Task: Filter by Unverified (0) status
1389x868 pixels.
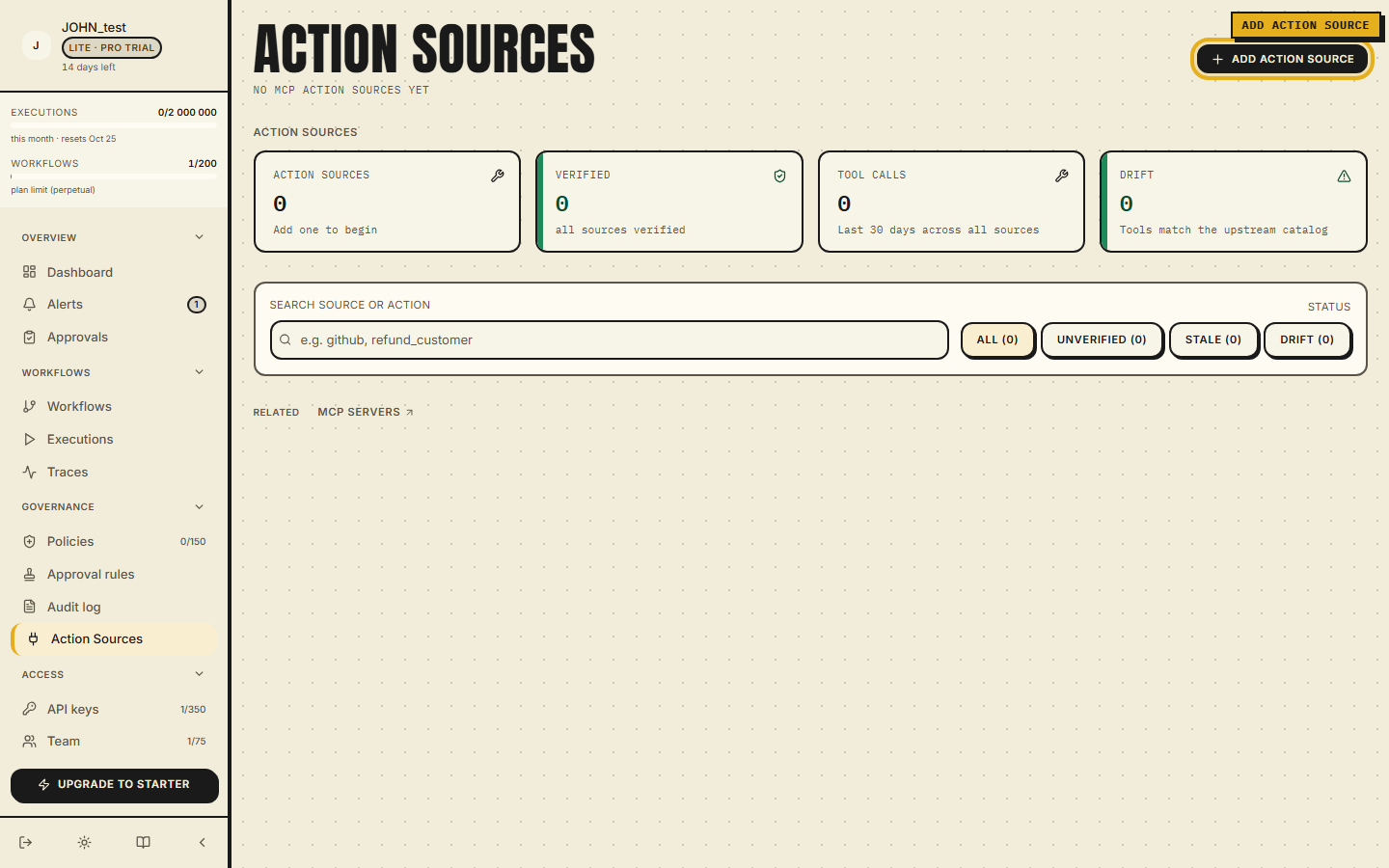Action: pyautogui.click(x=1102, y=339)
